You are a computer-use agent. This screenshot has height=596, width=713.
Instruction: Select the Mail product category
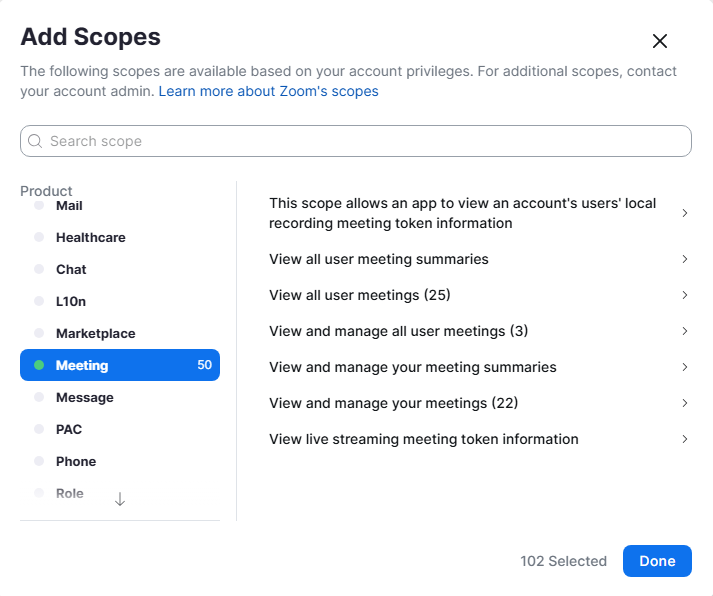pos(69,206)
